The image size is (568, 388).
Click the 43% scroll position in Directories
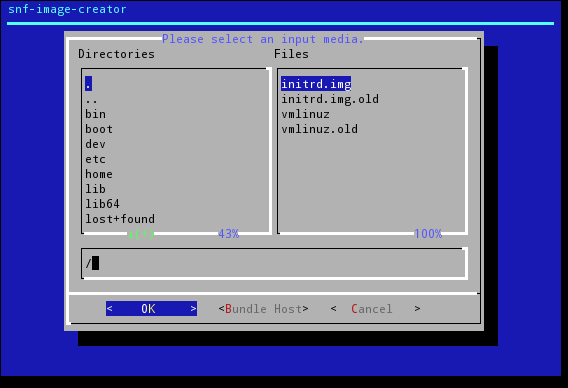[229, 234]
